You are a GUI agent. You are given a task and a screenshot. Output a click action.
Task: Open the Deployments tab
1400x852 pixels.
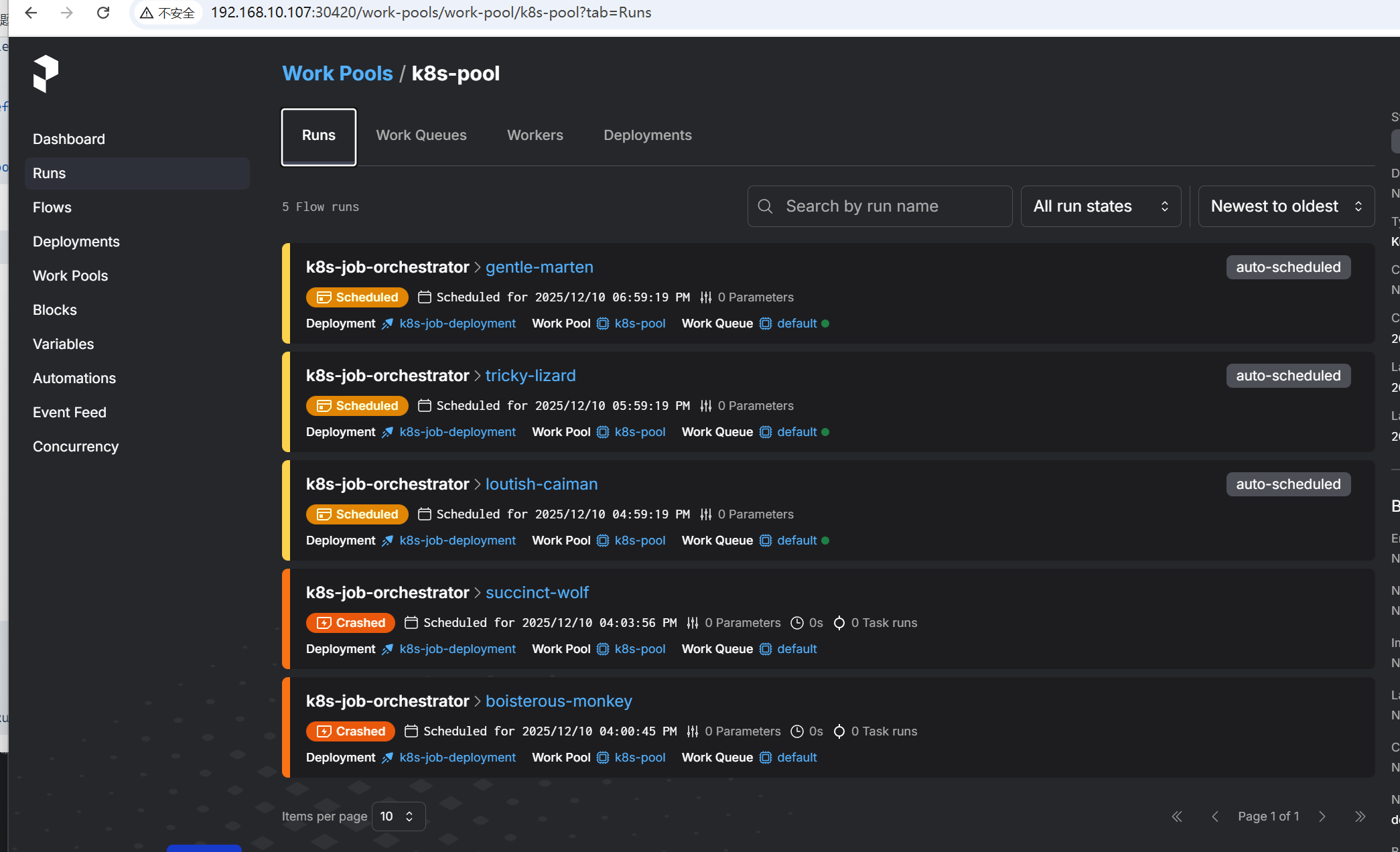click(647, 135)
